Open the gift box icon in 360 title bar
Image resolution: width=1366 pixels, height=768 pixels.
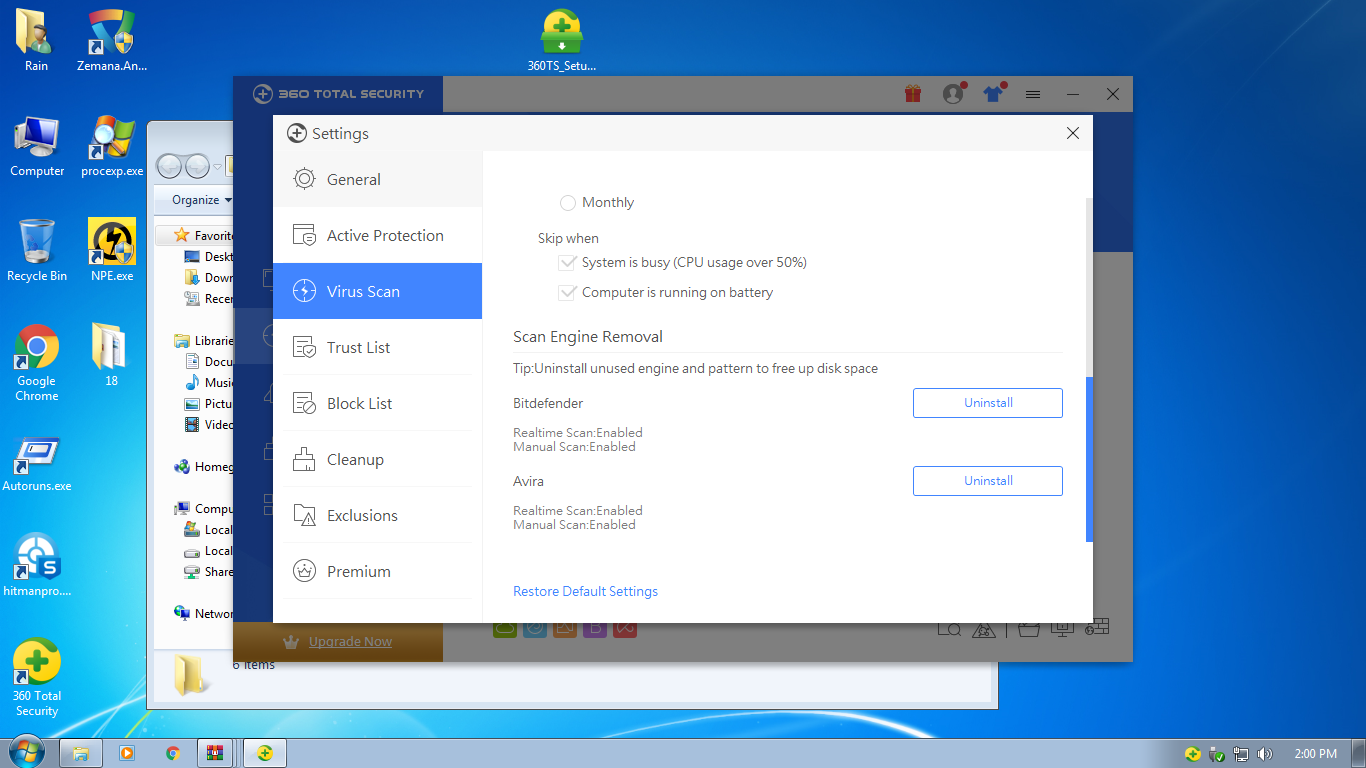point(912,93)
